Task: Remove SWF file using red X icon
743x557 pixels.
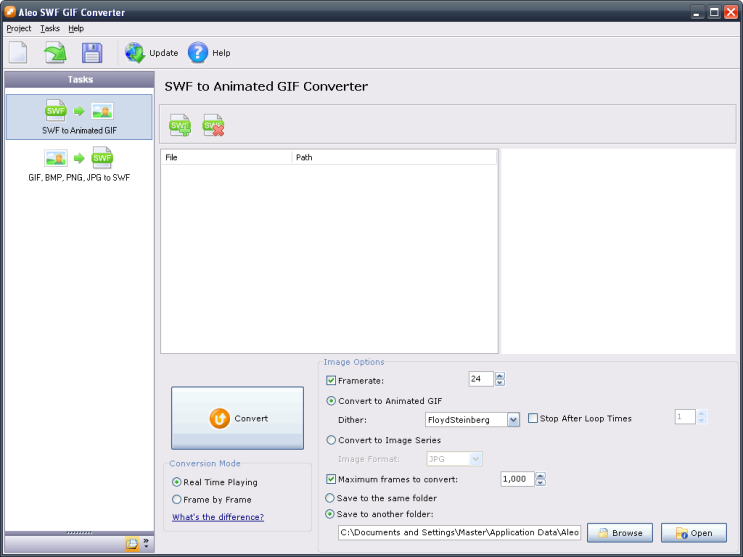Action: [213, 126]
